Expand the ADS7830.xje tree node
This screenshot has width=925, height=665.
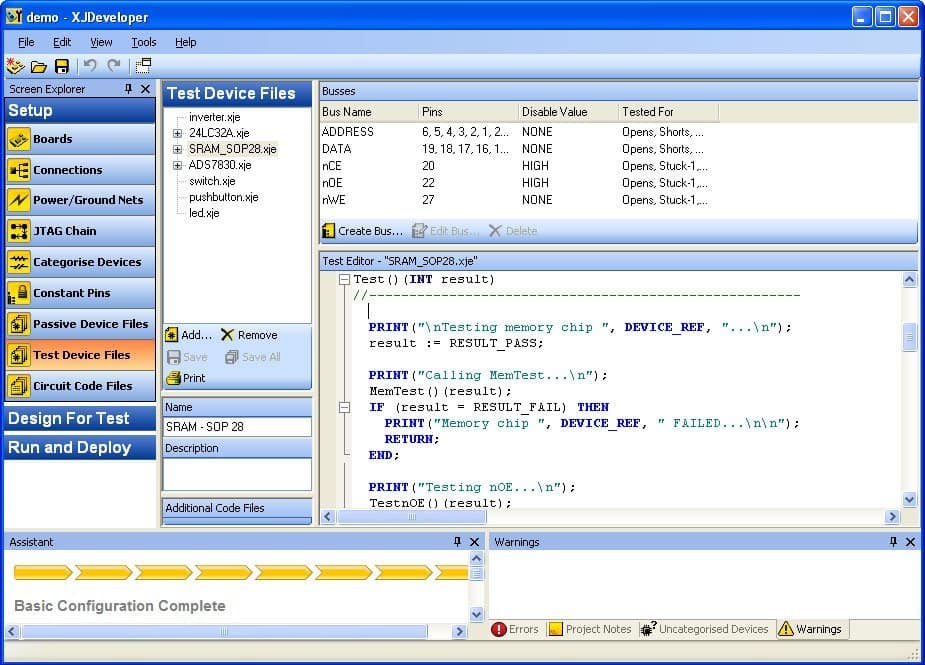[x=177, y=165]
